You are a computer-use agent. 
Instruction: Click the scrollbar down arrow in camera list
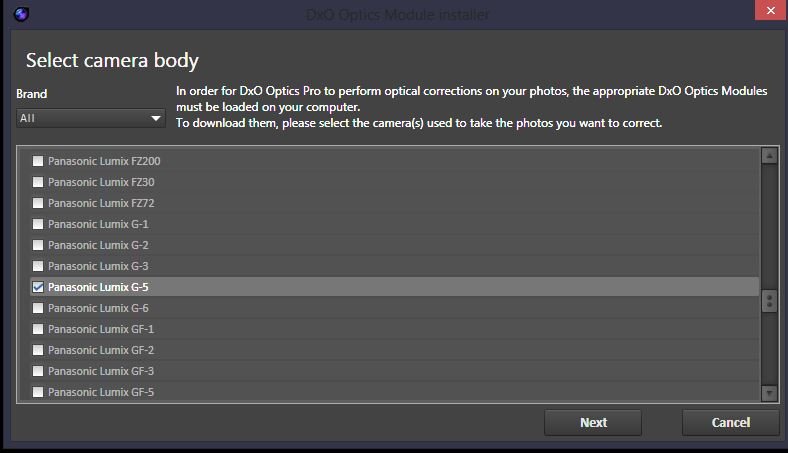point(769,393)
